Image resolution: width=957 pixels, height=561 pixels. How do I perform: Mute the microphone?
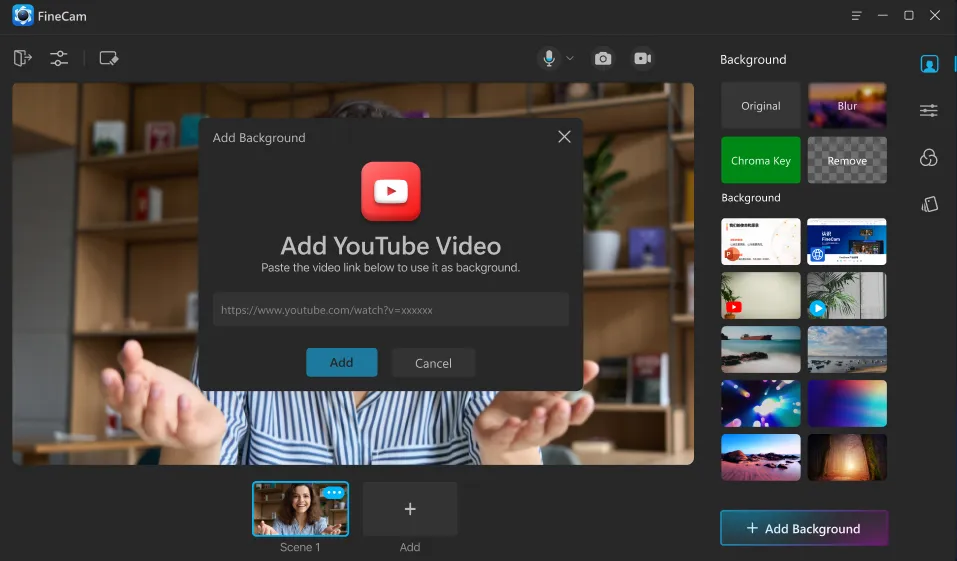(549, 58)
